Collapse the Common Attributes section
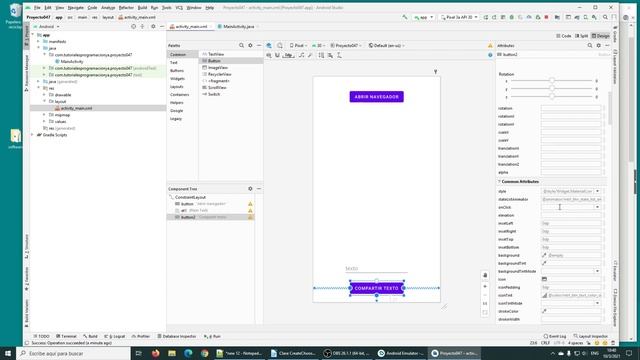 click(x=499, y=181)
